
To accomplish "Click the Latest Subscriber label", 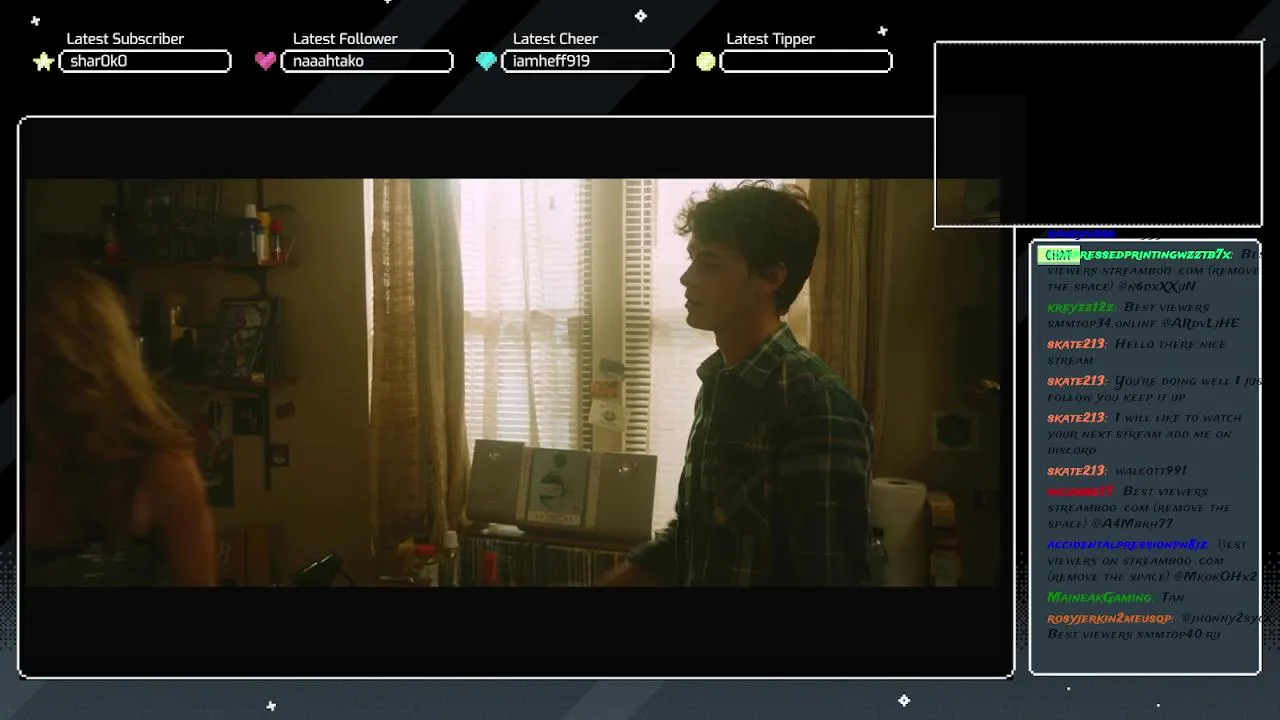I will pyautogui.click(x=125, y=39).
